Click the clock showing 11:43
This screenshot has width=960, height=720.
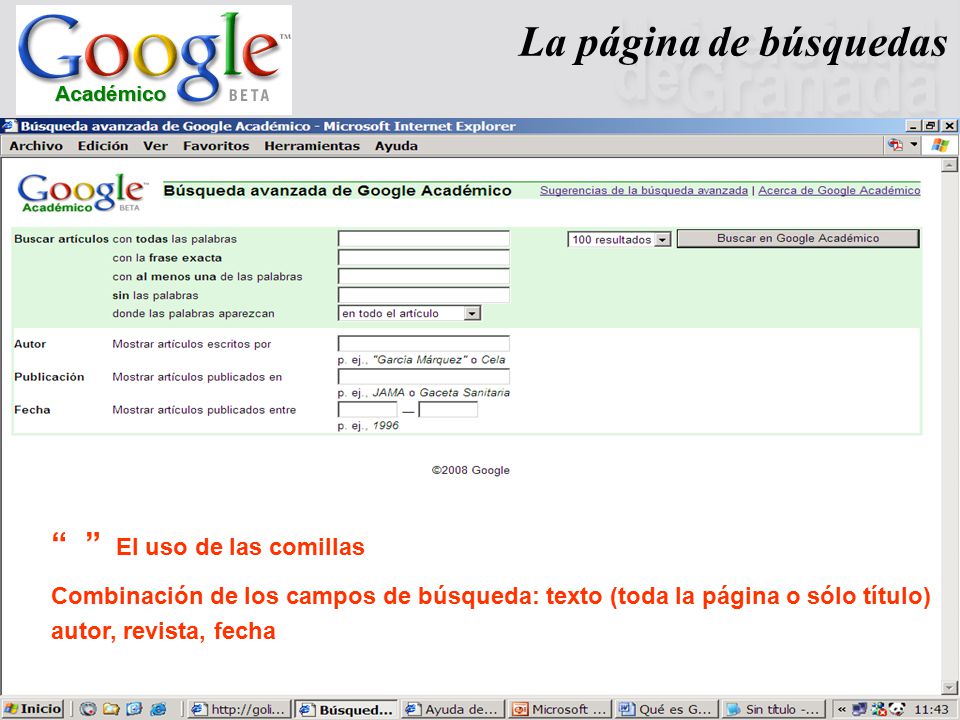(931, 710)
